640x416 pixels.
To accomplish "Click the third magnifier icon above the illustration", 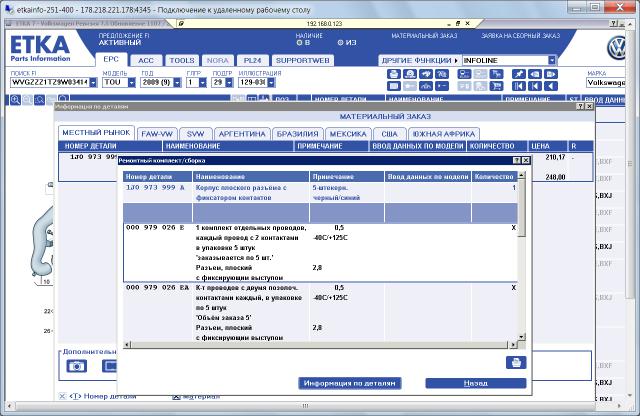I will 40,100.
